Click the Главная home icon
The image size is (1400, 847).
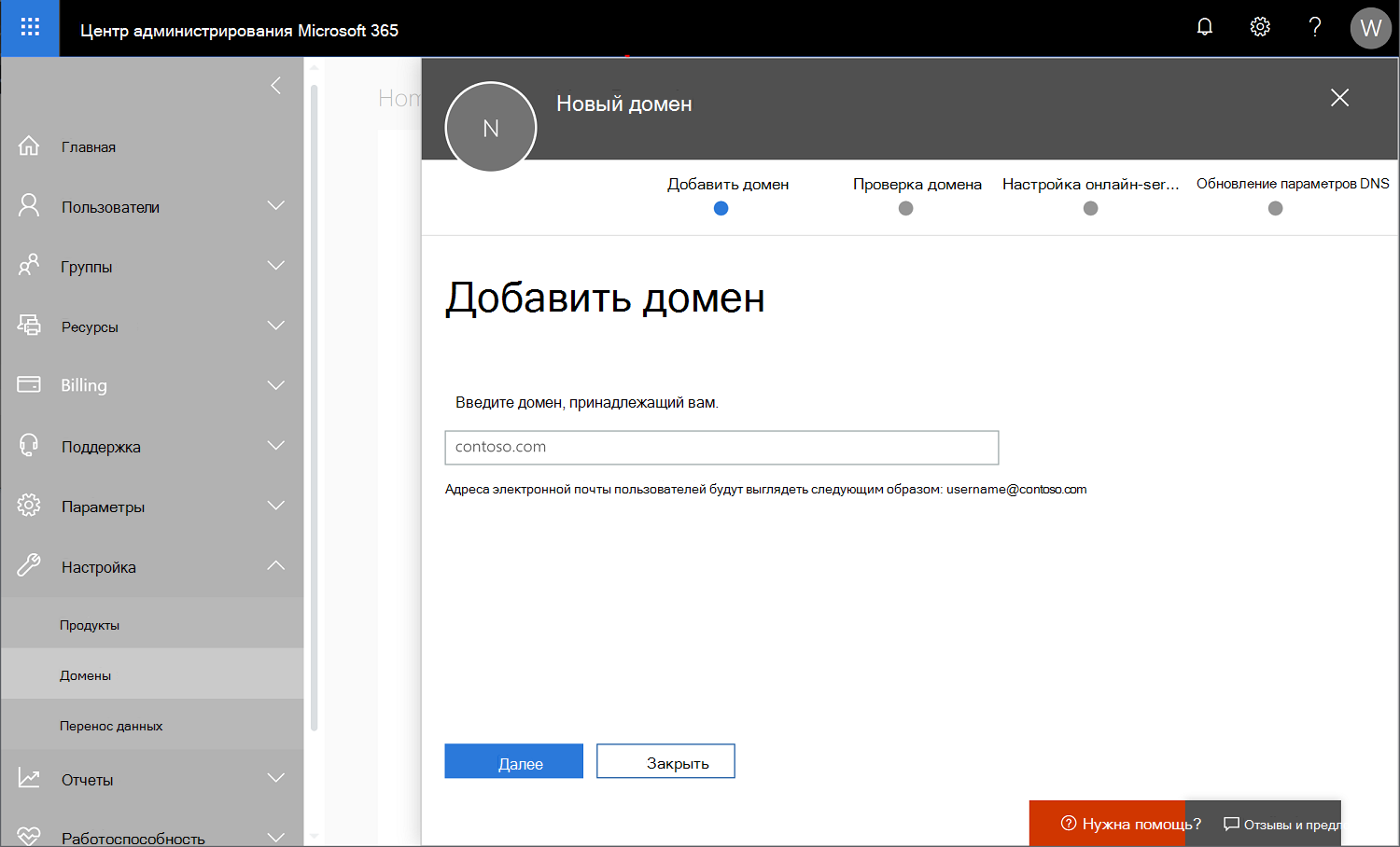click(29, 146)
